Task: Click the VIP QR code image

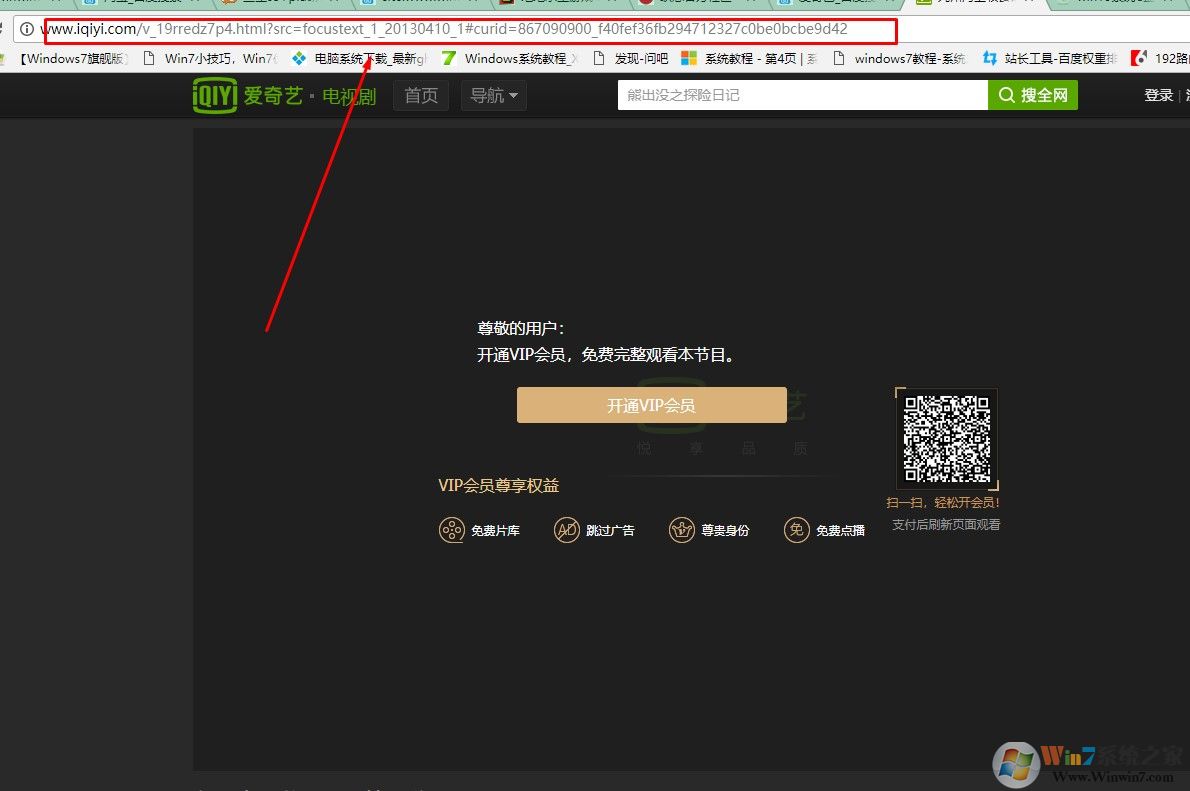Action: [946, 438]
